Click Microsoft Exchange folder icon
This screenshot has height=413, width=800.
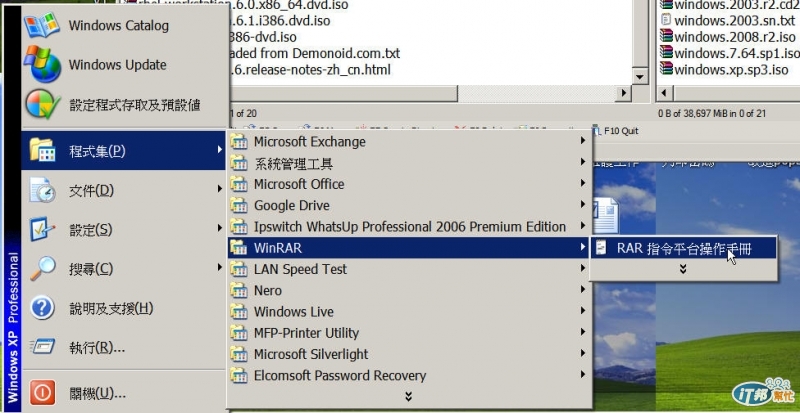pos(239,141)
